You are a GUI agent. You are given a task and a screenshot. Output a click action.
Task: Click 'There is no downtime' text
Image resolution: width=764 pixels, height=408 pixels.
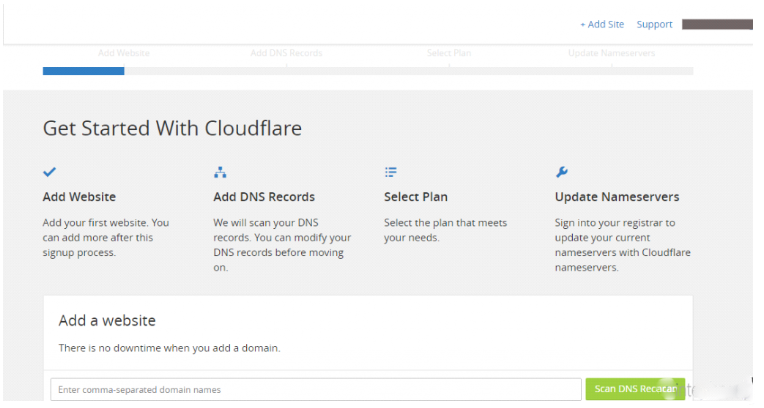pos(170,348)
